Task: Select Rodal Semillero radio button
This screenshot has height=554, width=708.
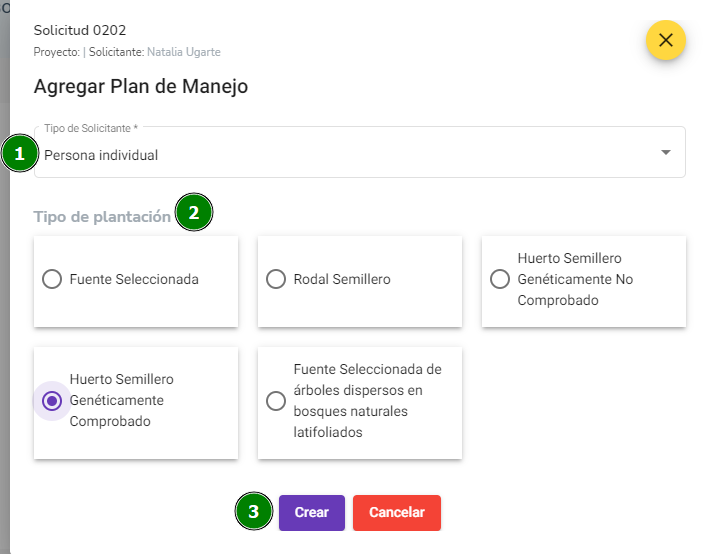Action: coord(276,279)
